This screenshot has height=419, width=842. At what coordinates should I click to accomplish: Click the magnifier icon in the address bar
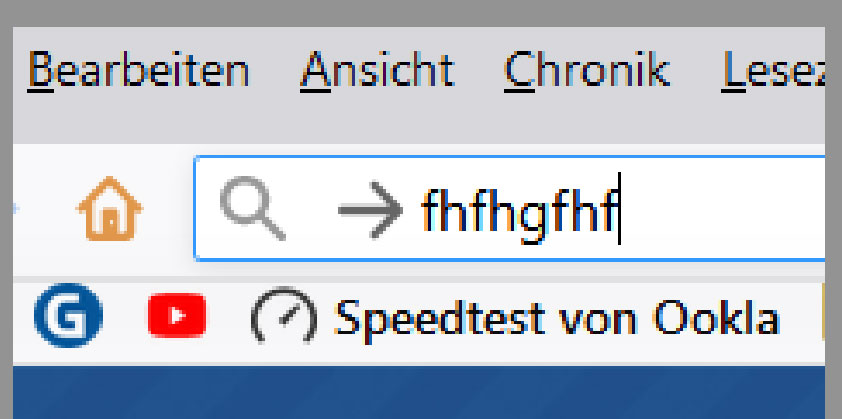[250, 210]
